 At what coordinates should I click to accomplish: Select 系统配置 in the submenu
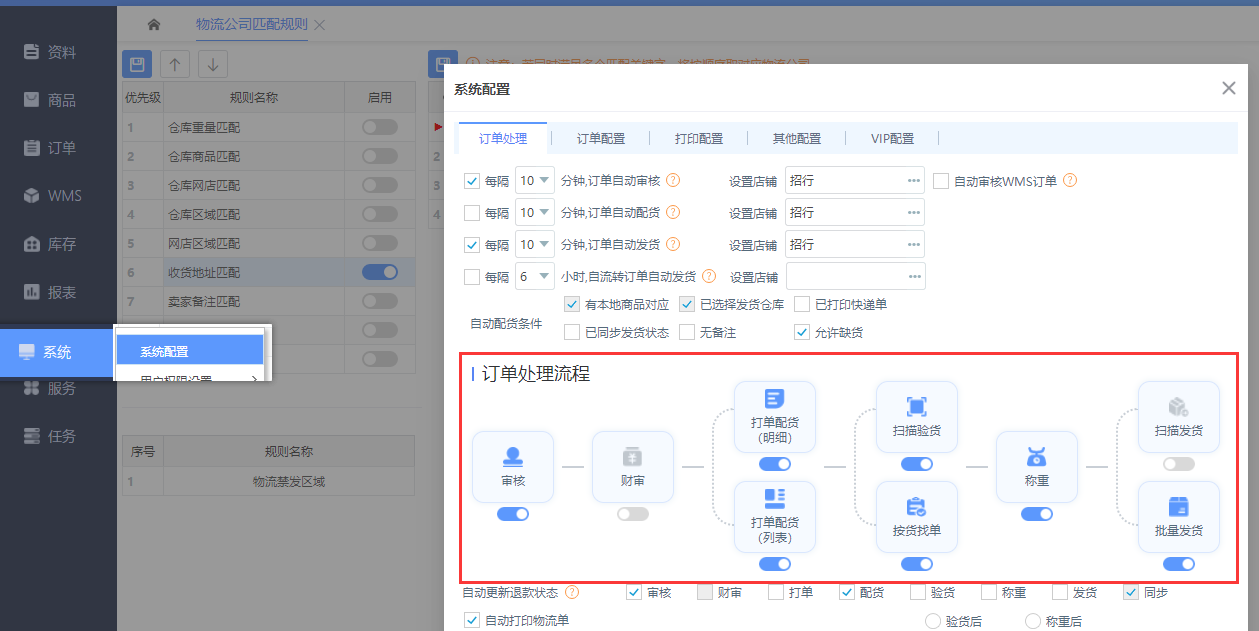tap(190, 351)
